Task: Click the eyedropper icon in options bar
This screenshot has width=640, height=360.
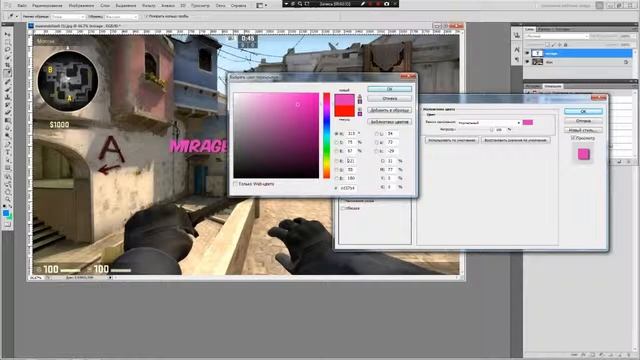Action: pos(10,17)
